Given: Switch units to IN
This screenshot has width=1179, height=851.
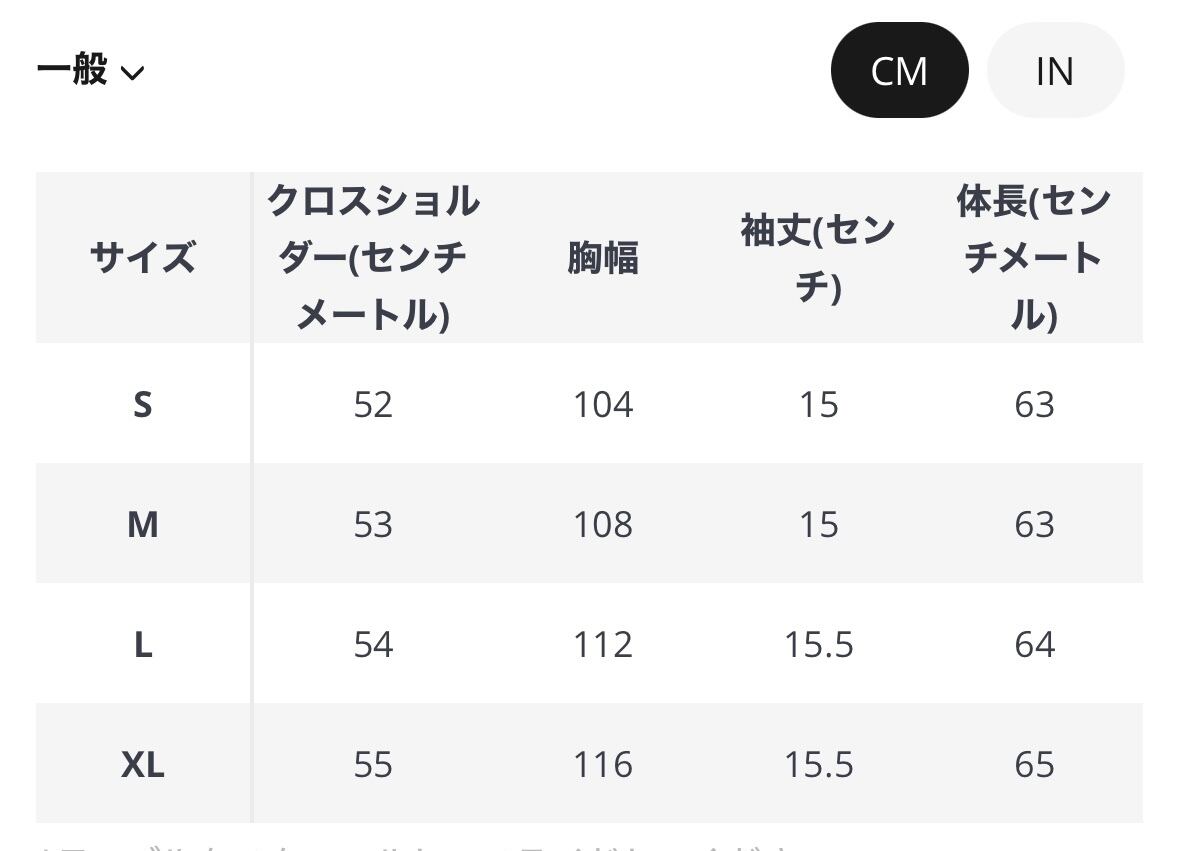Looking at the screenshot, I should (1055, 71).
